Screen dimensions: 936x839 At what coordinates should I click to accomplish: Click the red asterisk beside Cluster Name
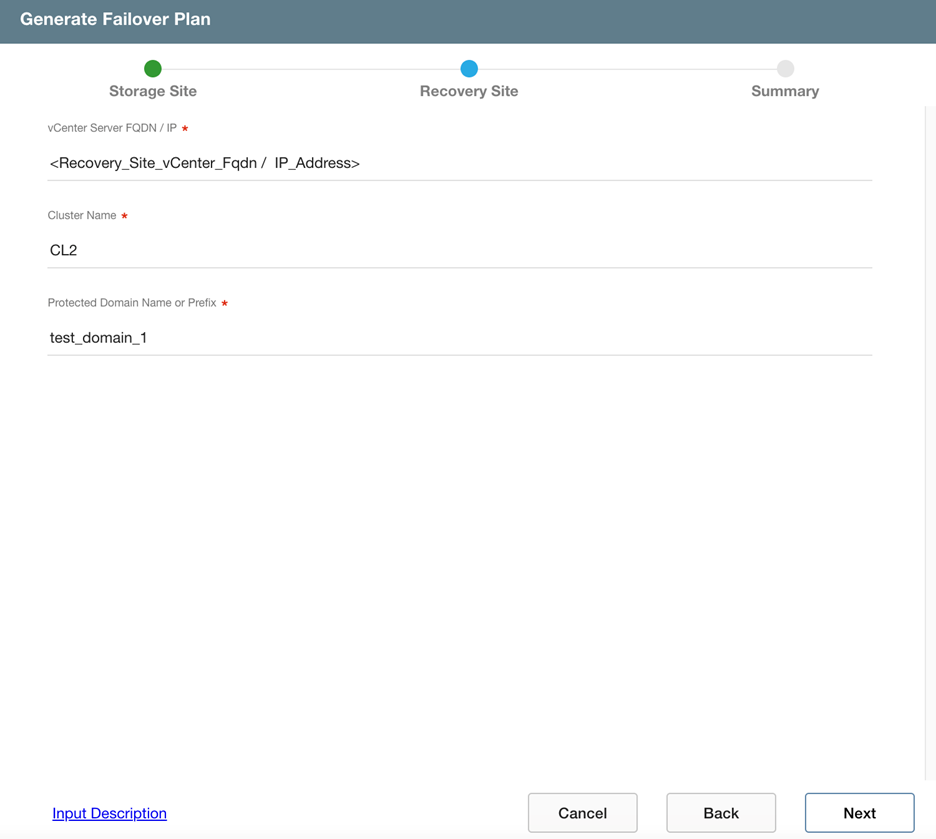click(x=125, y=216)
